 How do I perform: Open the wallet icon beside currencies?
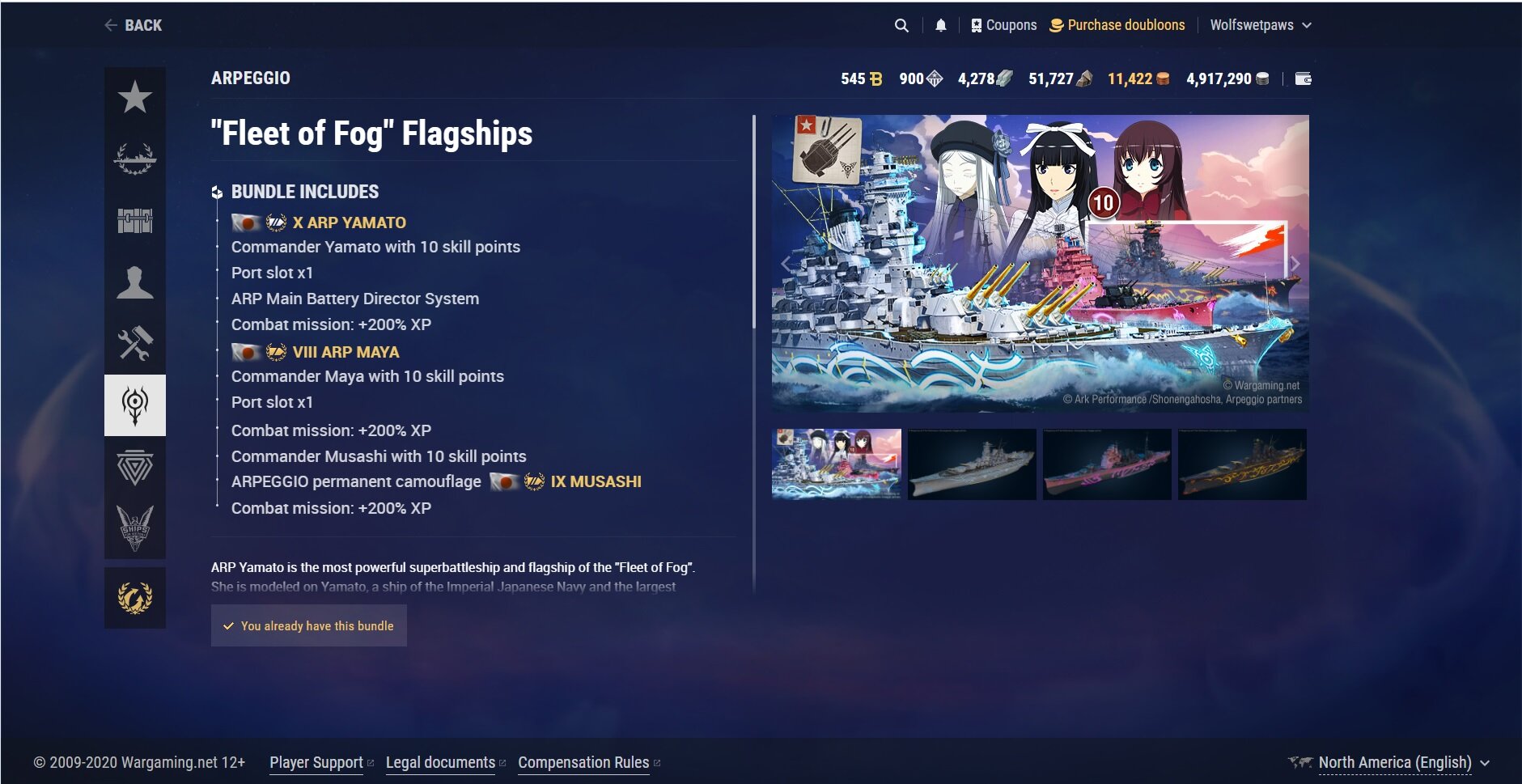tap(1303, 78)
